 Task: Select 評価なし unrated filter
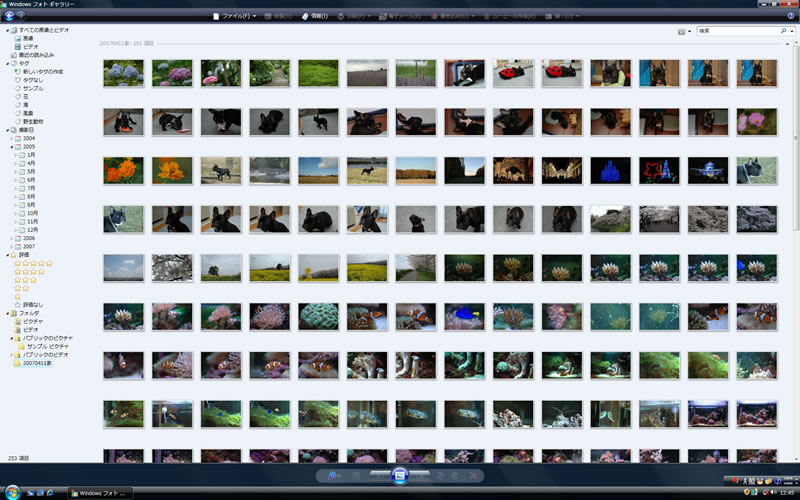click(x=33, y=305)
